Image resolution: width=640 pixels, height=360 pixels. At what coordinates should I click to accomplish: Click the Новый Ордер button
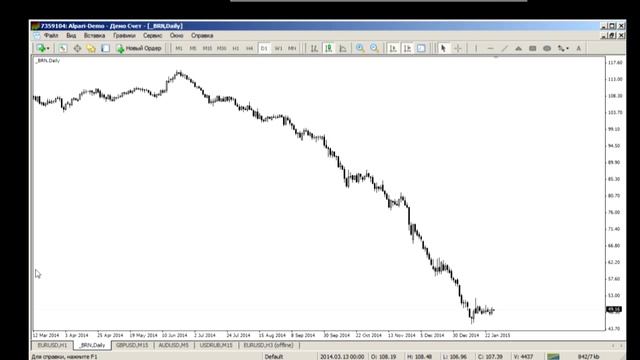pyautogui.click(x=139, y=48)
